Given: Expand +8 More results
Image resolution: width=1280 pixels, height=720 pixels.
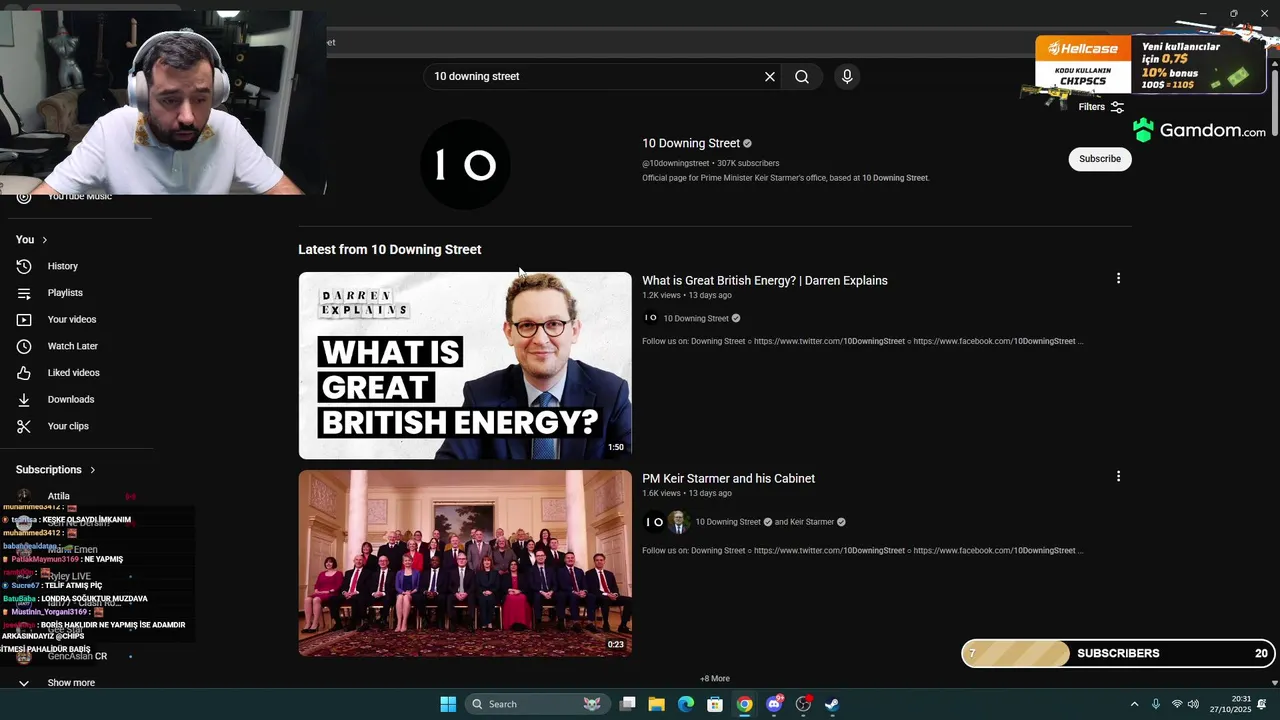Looking at the screenshot, I should [x=715, y=679].
